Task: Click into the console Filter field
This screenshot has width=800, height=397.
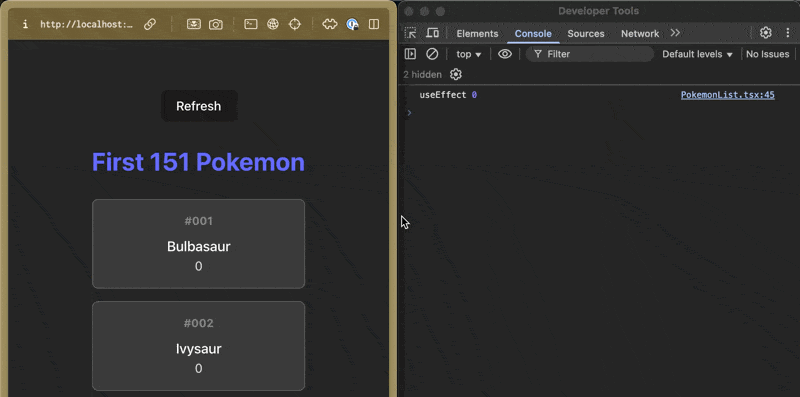Action: [590, 54]
